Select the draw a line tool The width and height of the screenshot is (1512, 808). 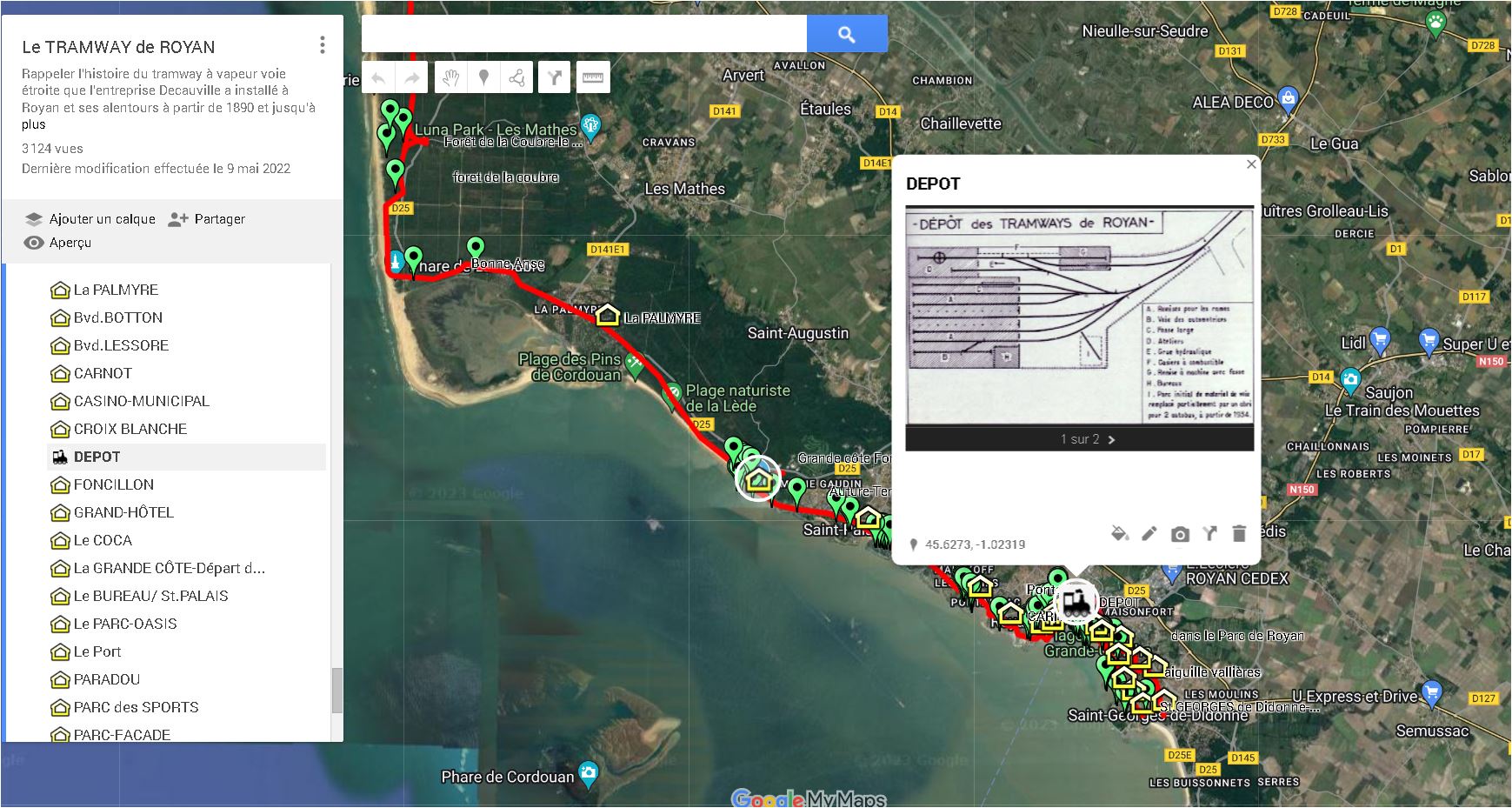point(516,77)
